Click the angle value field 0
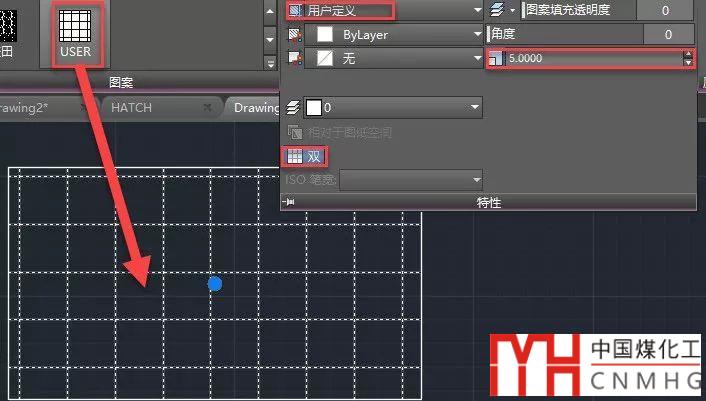The width and height of the screenshot is (706, 401). (x=668, y=35)
